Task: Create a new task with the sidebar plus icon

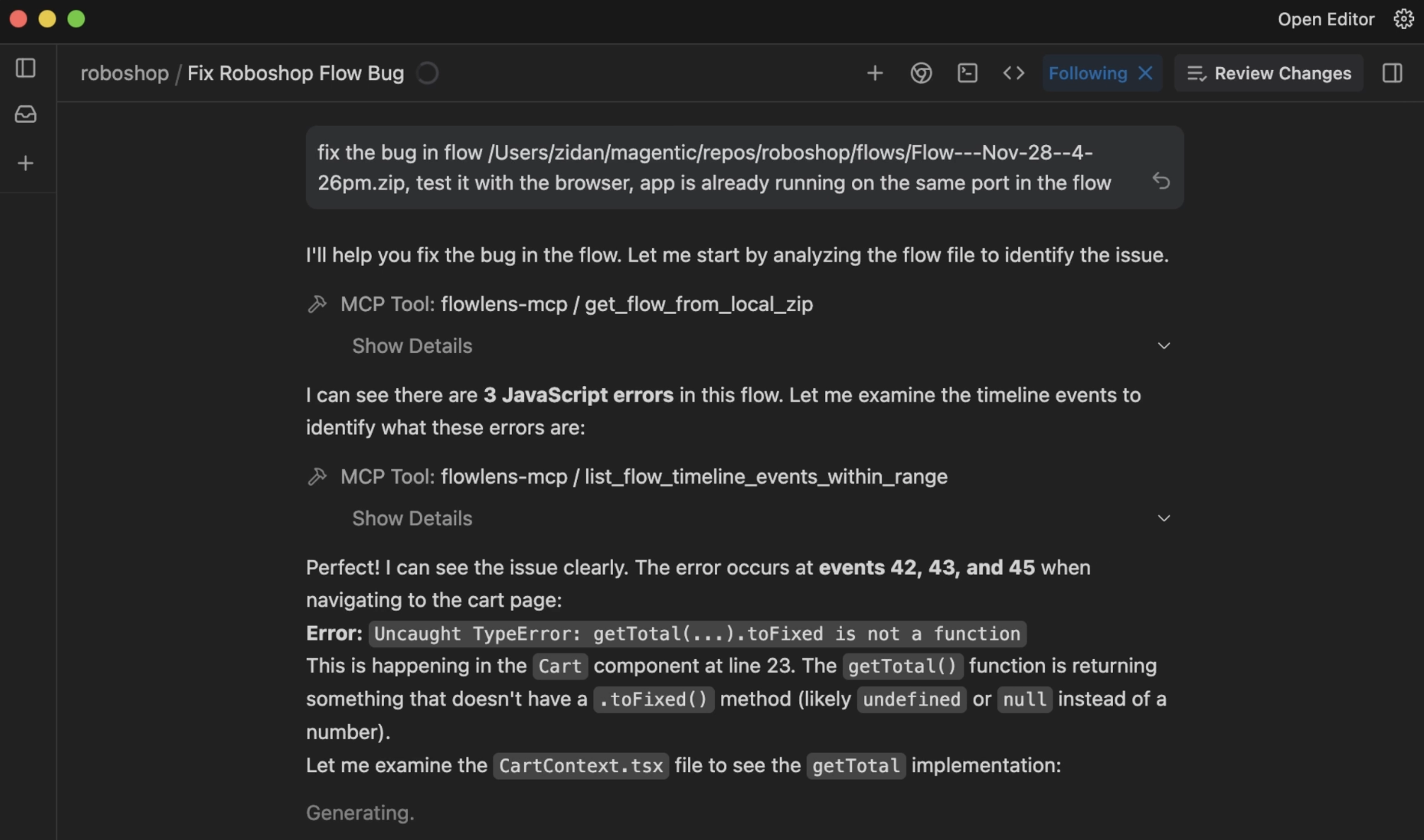Action: pos(25,163)
